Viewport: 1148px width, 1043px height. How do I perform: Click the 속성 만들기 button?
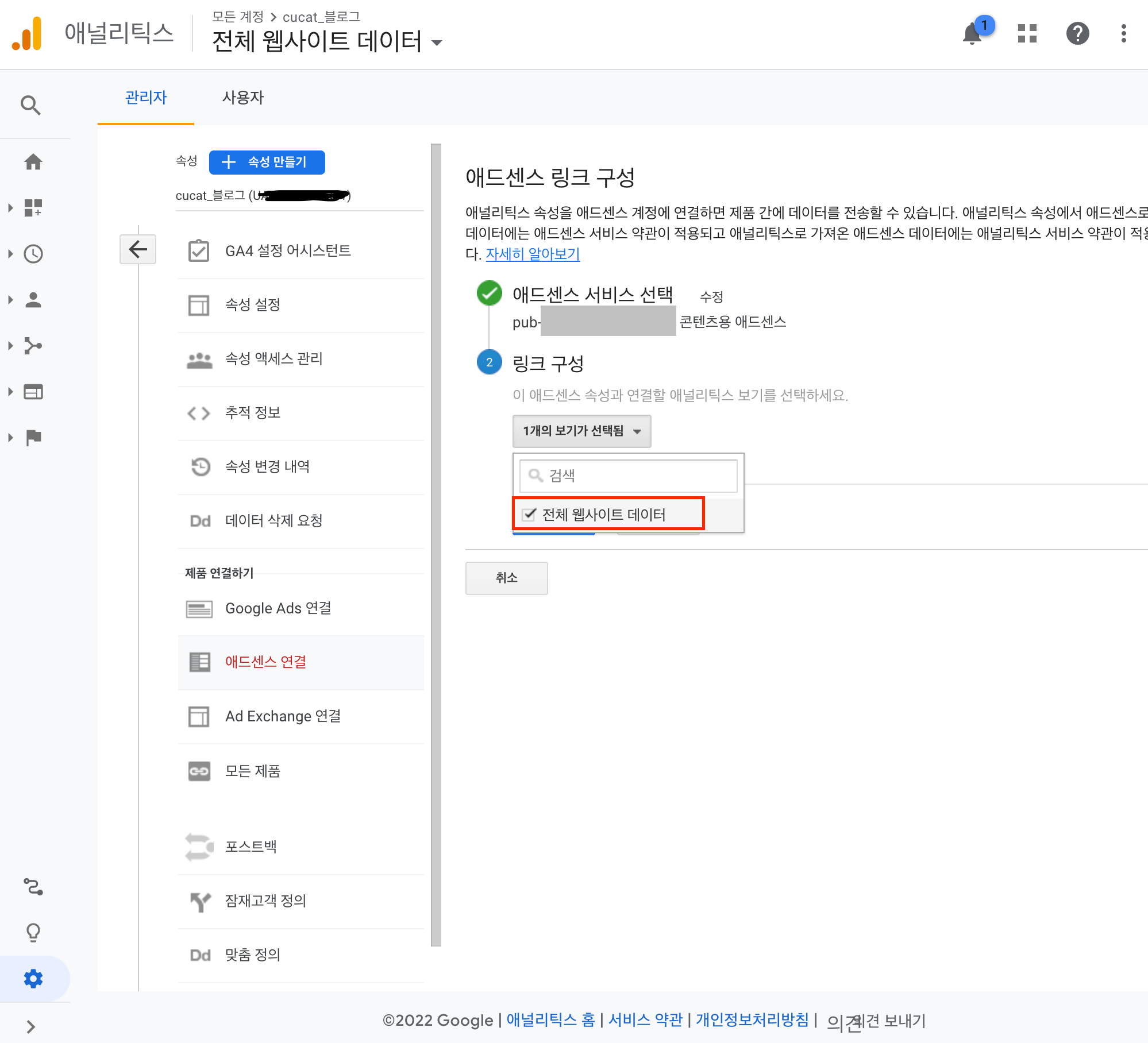(267, 162)
